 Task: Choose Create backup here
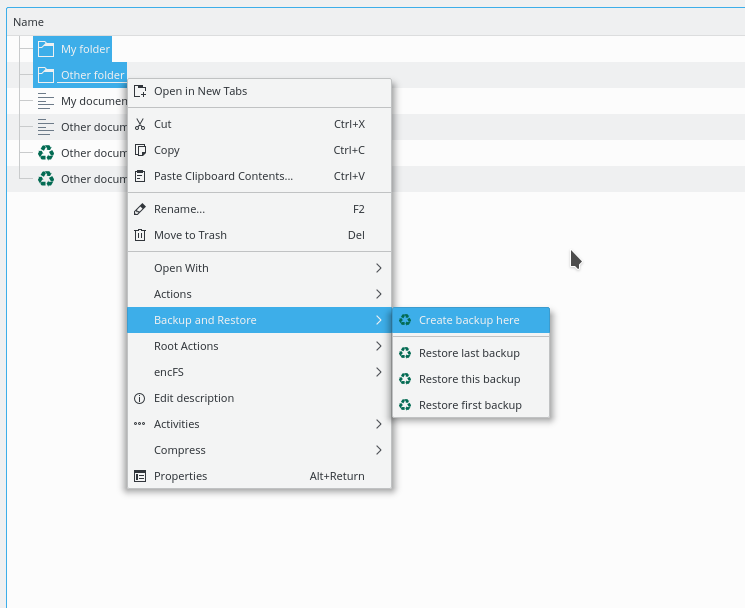[x=471, y=320]
